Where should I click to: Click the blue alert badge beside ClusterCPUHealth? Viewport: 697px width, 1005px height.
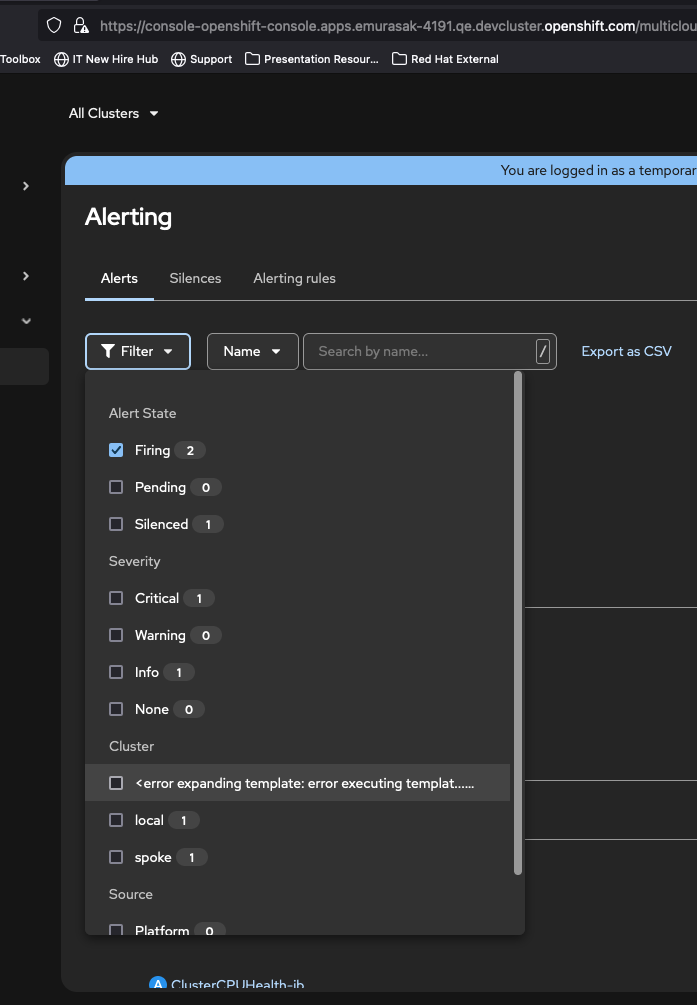[157, 985]
